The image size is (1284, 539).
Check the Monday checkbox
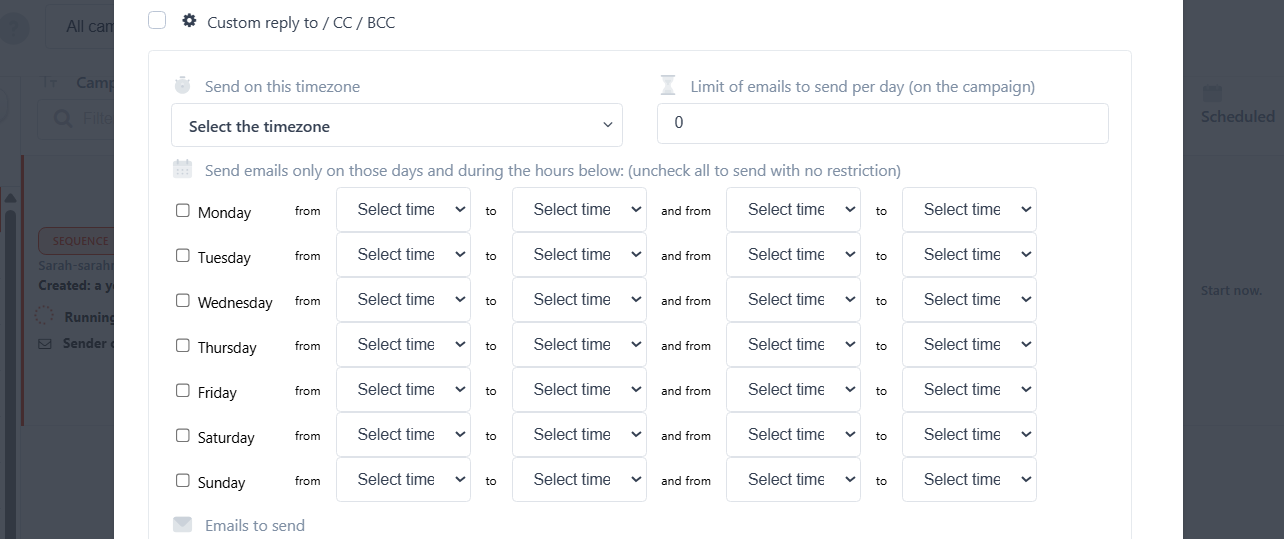[183, 211]
